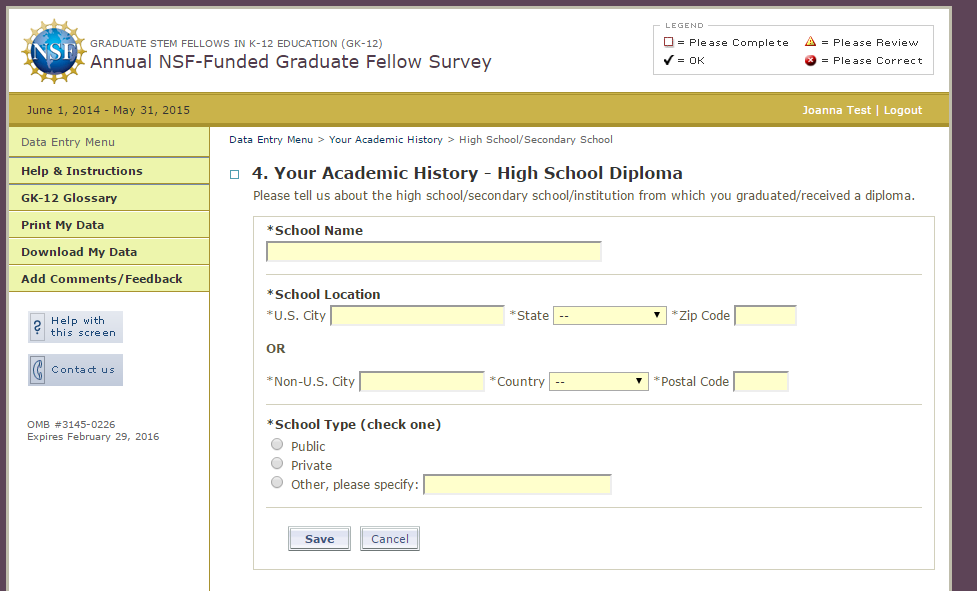Select the Private school type
This screenshot has width=977, height=591.
click(277, 464)
